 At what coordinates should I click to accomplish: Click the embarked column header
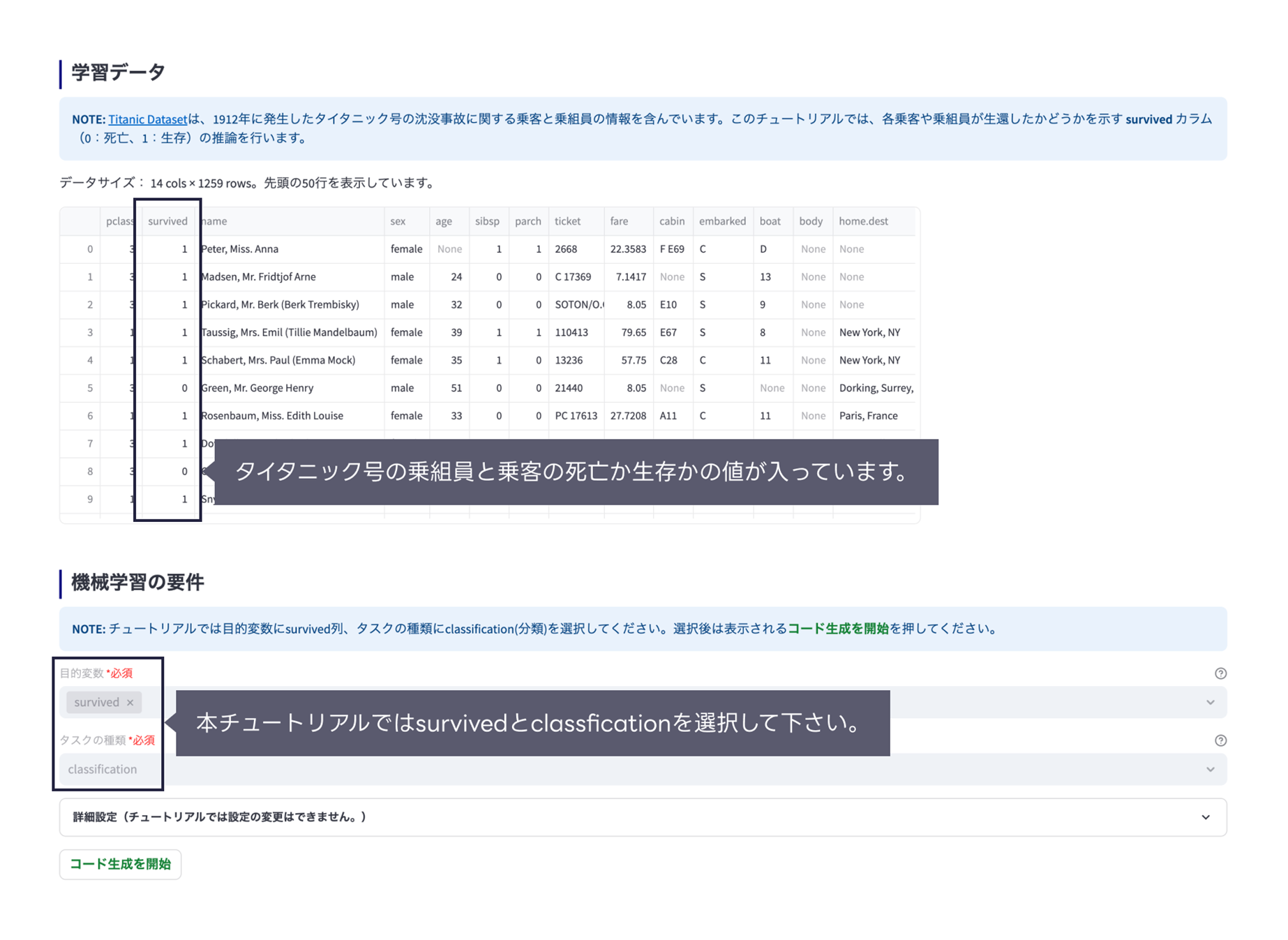(x=723, y=221)
